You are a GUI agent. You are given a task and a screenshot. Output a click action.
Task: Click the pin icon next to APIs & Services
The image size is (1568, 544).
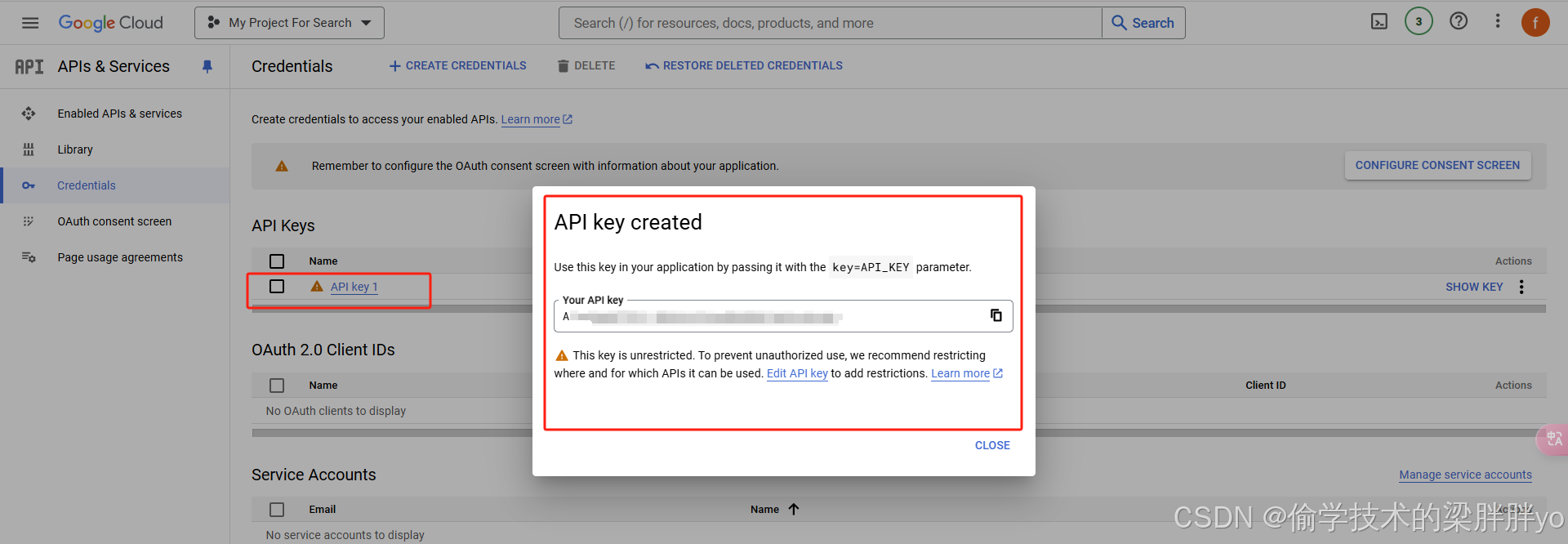pyautogui.click(x=207, y=67)
